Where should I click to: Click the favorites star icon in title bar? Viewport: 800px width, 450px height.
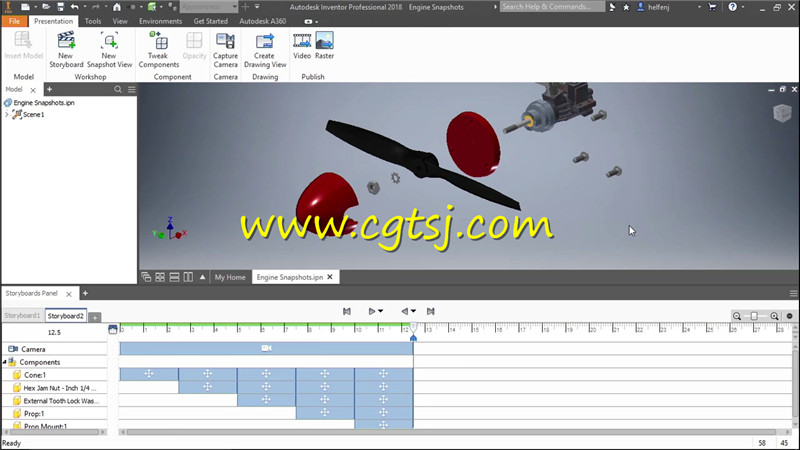[626, 7]
